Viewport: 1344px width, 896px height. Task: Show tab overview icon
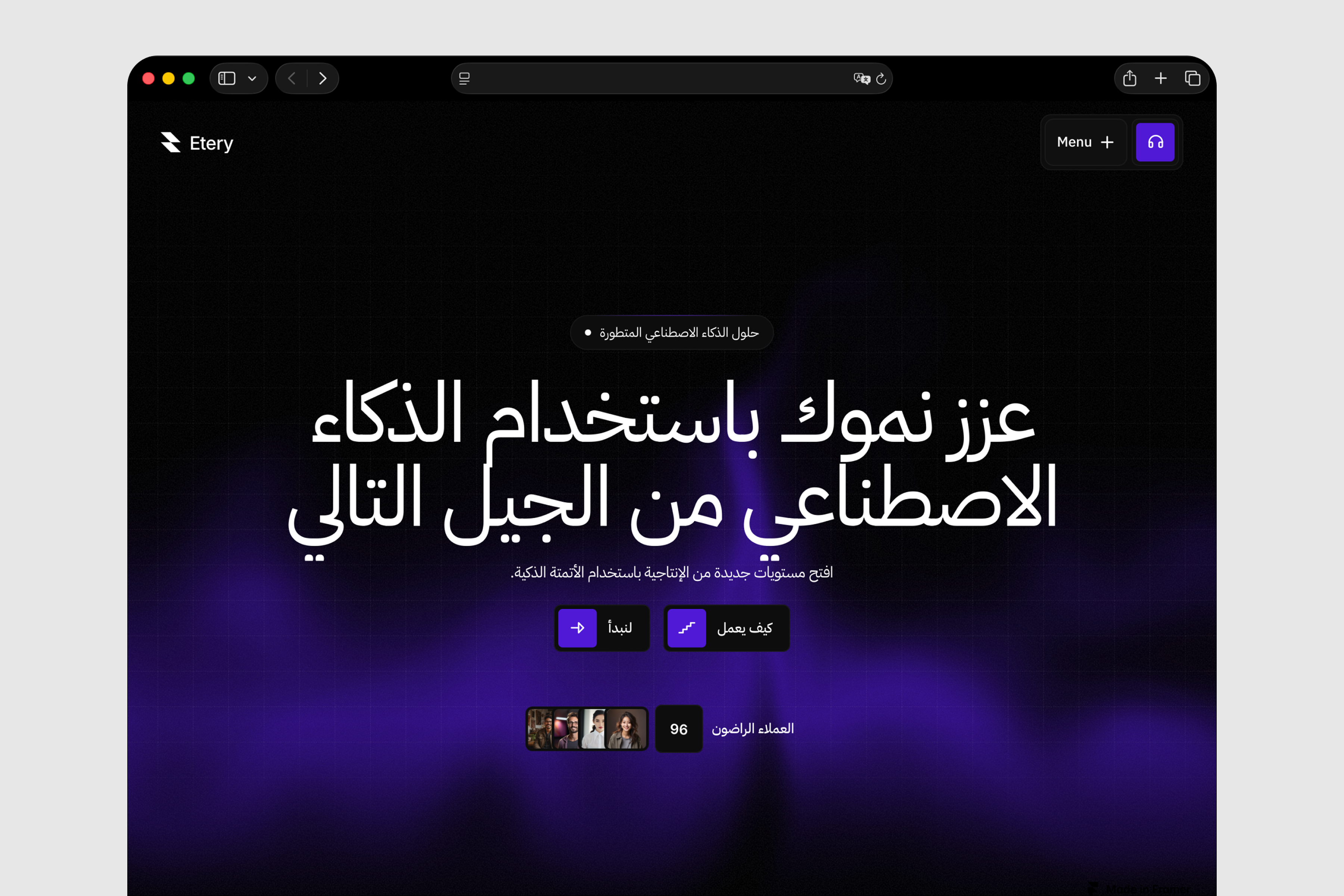[x=1192, y=78]
